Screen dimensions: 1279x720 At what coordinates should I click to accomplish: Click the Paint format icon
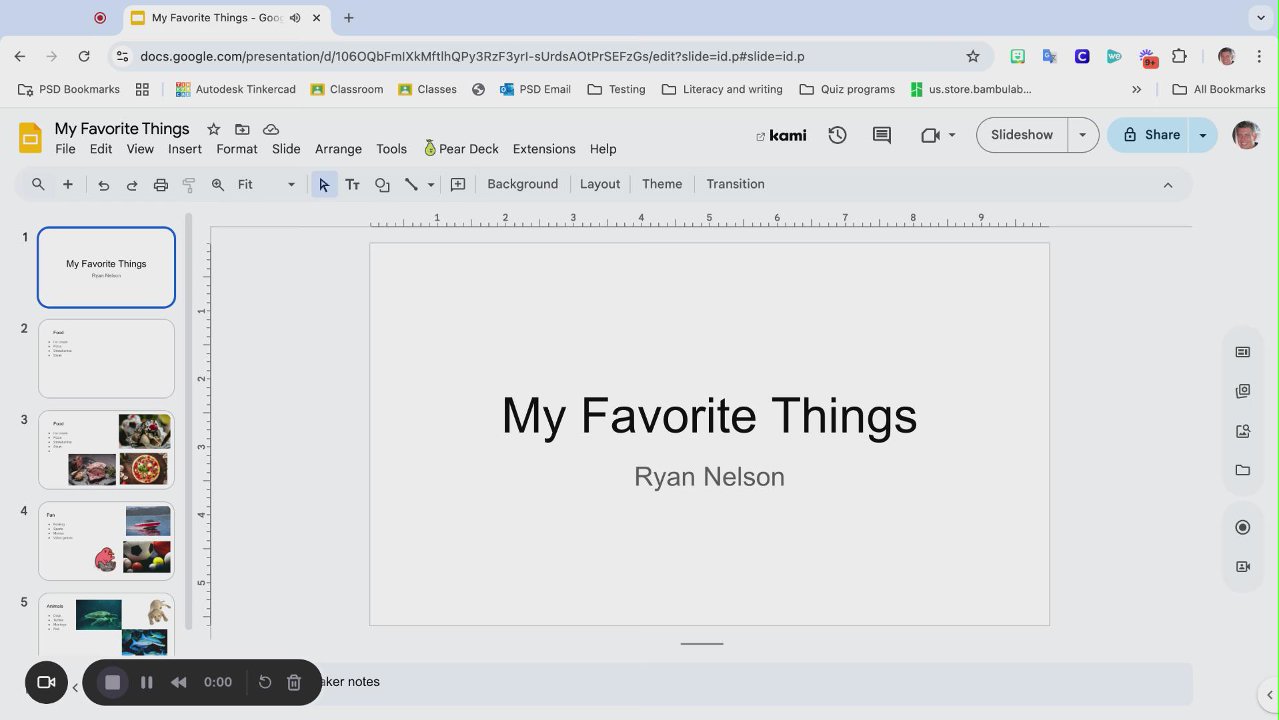coord(189,184)
